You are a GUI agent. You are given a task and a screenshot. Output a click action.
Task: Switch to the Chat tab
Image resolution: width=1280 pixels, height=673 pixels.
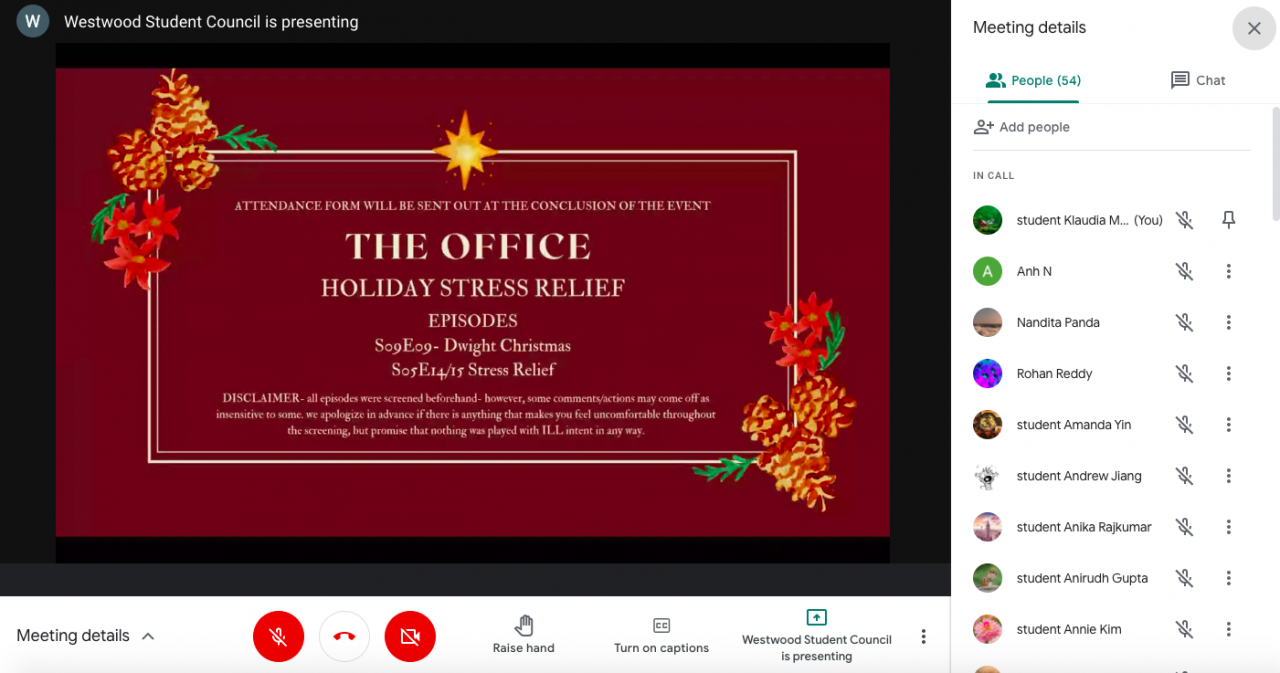1197,80
